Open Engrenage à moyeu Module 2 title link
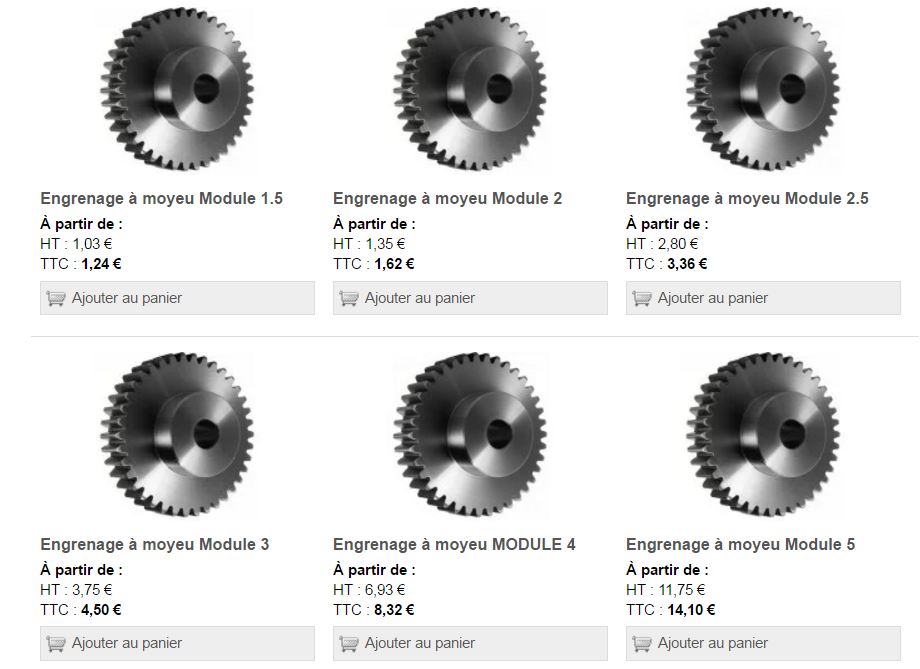 447,198
